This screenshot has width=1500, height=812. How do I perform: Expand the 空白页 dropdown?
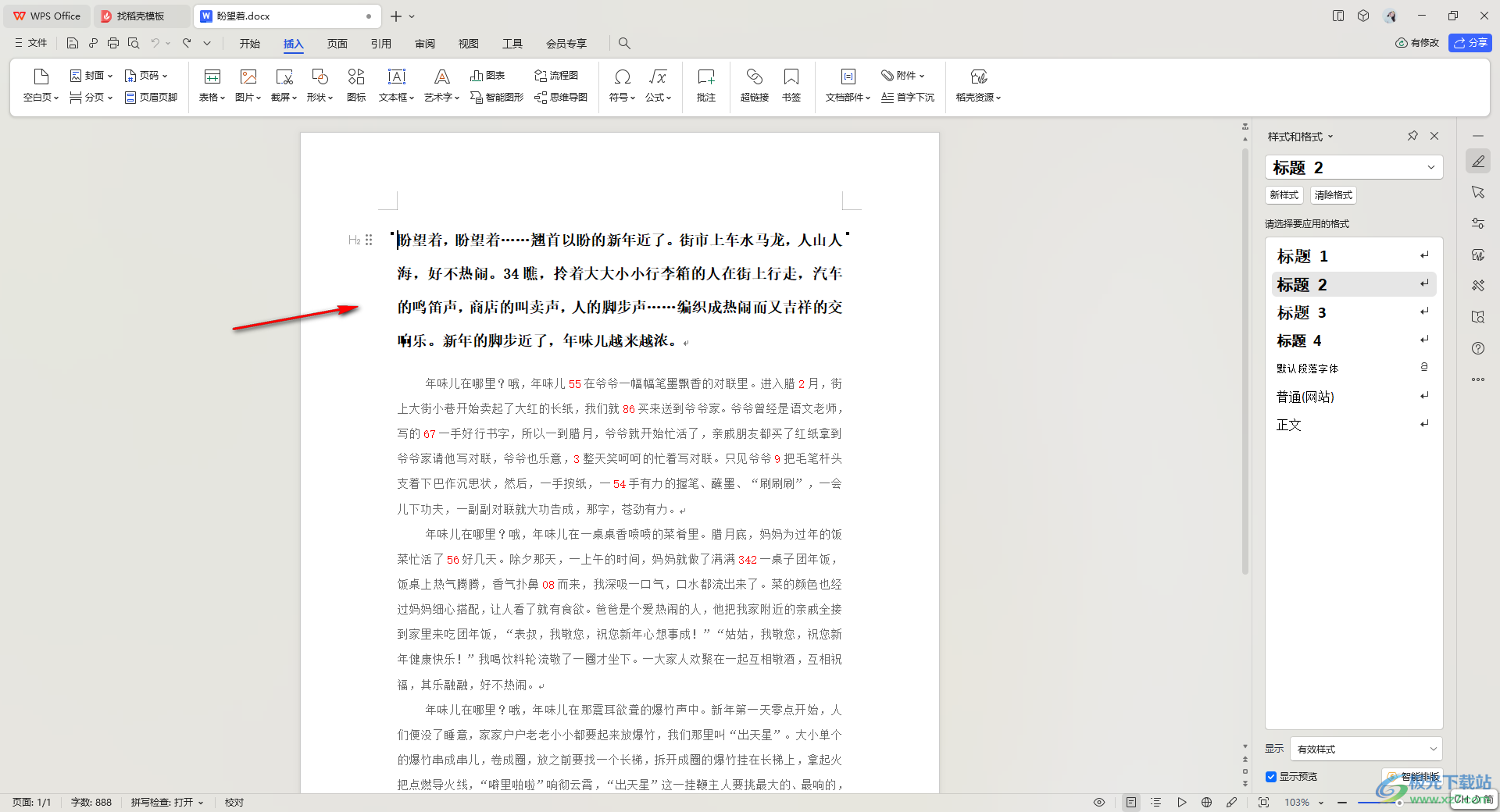[x=41, y=97]
